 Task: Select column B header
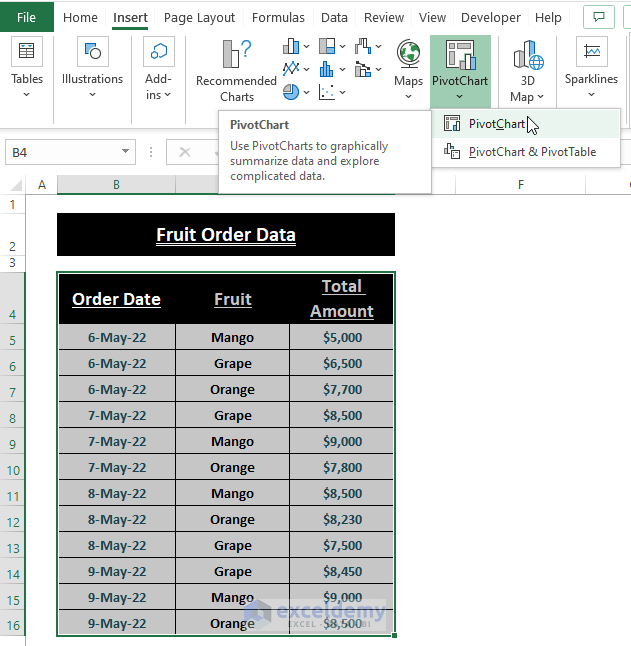[x=116, y=185]
